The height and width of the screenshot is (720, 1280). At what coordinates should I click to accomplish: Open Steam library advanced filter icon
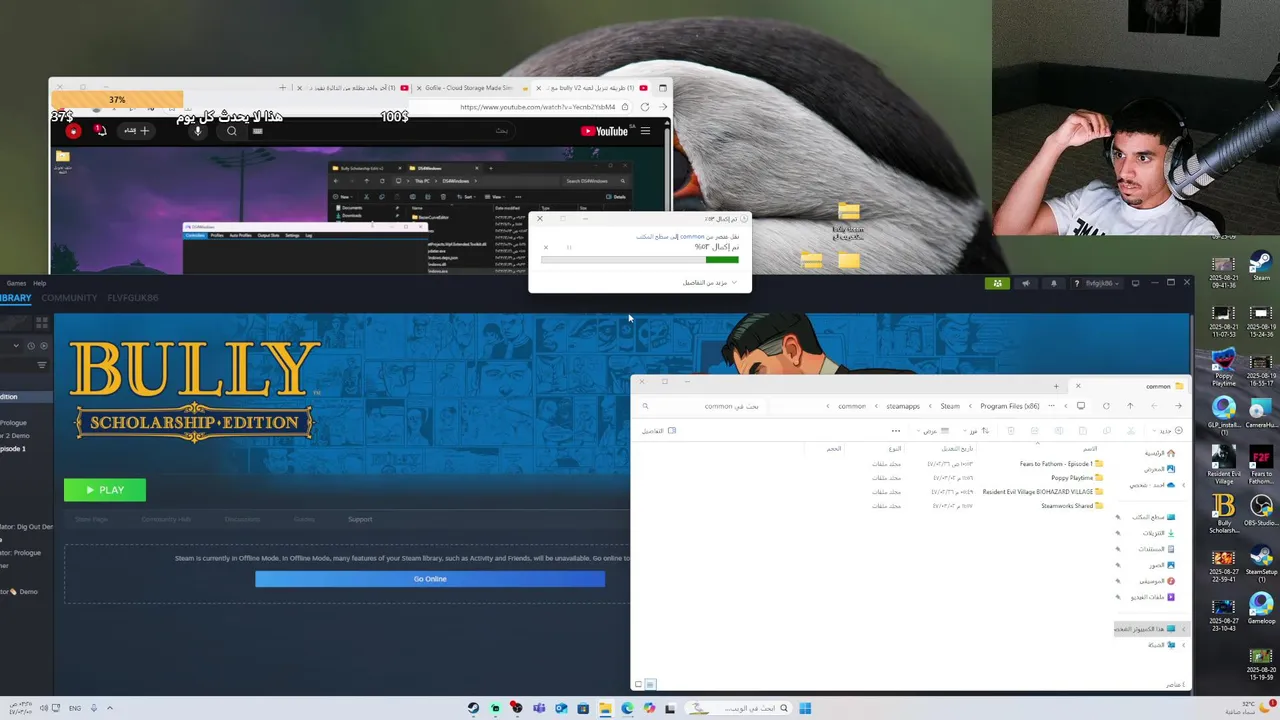pos(42,365)
